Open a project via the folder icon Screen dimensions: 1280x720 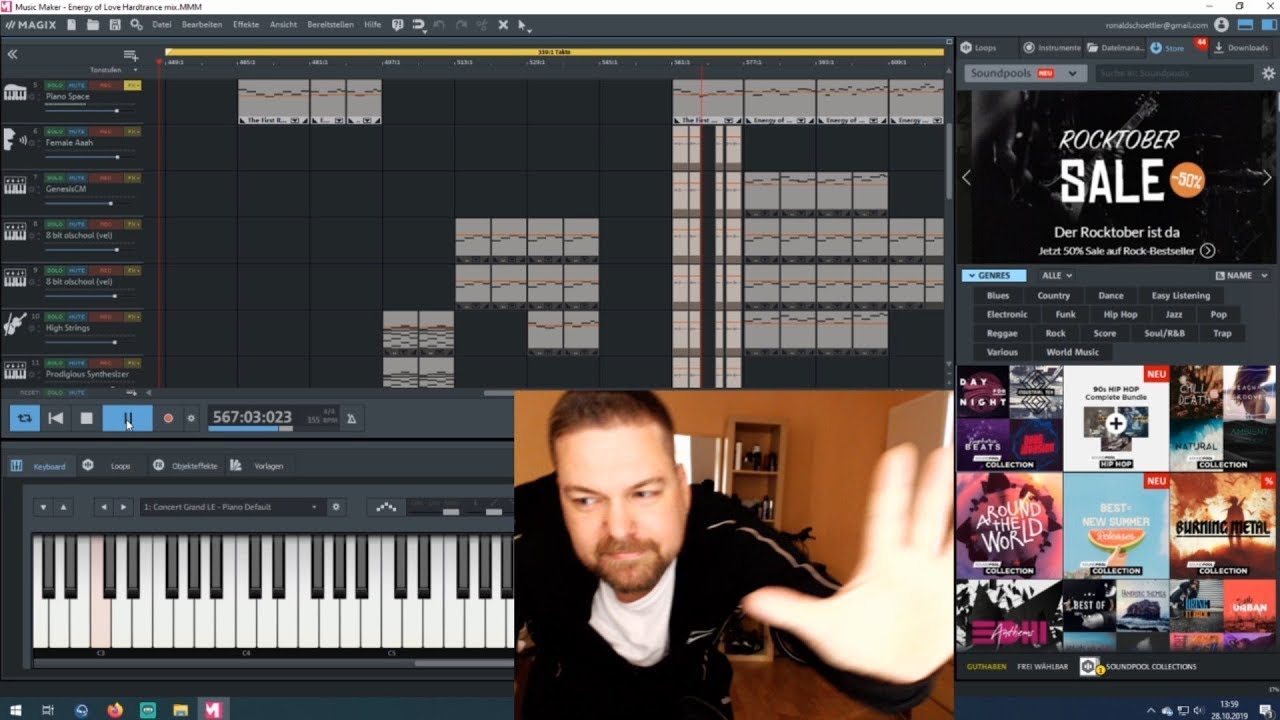pyautogui.click(x=92, y=24)
